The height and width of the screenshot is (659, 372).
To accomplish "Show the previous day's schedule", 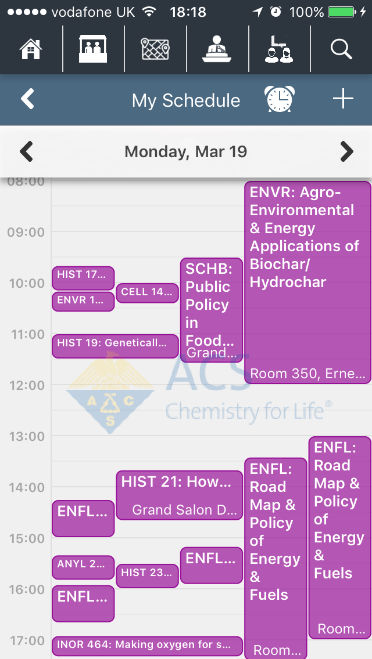I will click(x=26, y=151).
